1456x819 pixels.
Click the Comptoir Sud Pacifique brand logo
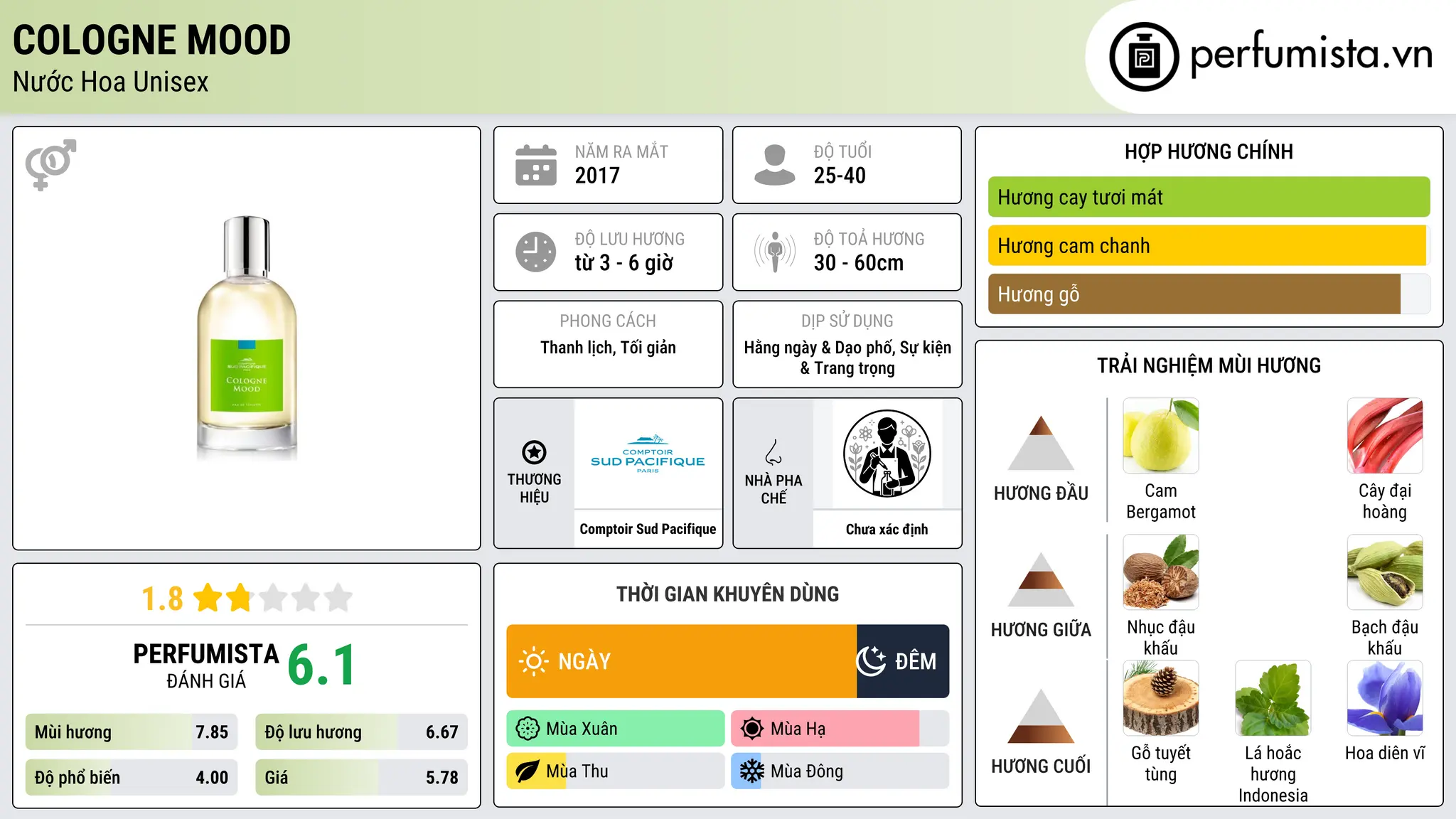coord(648,454)
